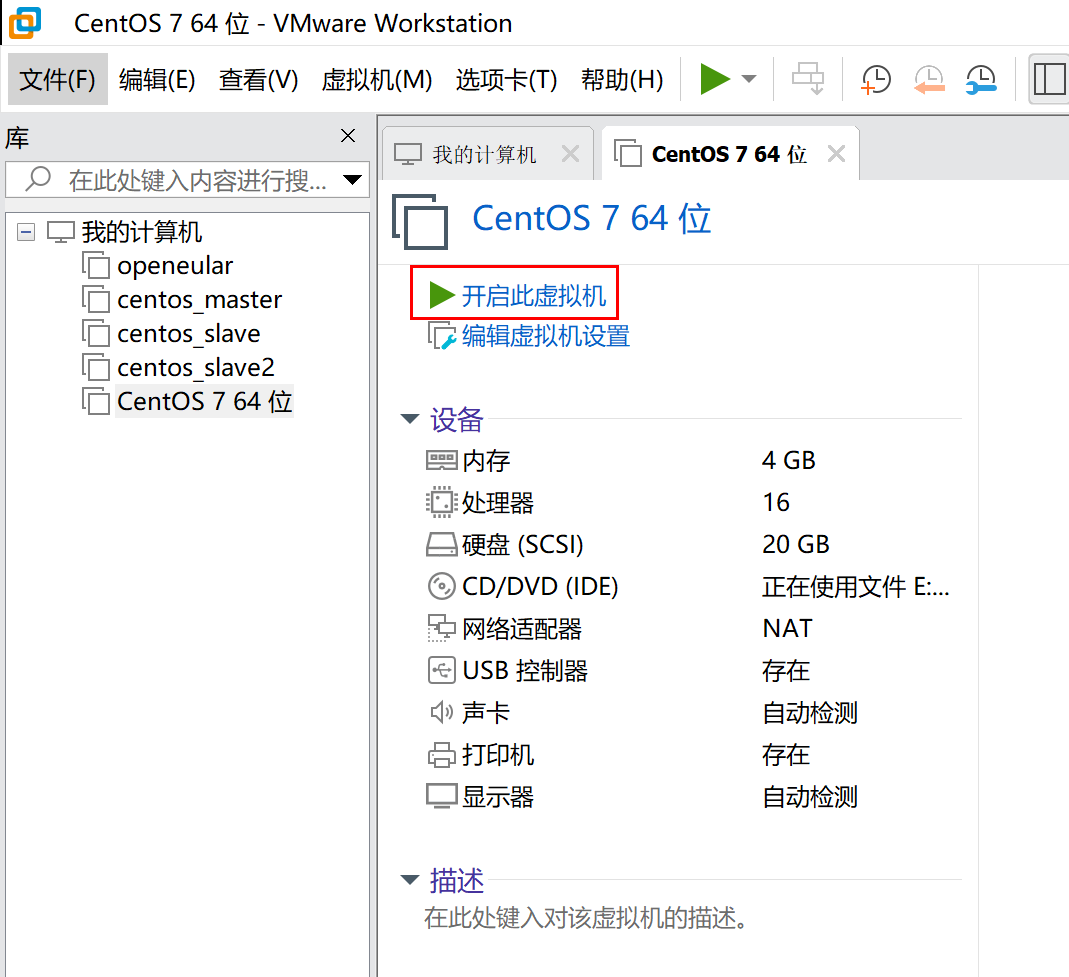Close the 我的计算机 tab
The width and height of the screenshot is (1069, 977).
tap(571, 154)
